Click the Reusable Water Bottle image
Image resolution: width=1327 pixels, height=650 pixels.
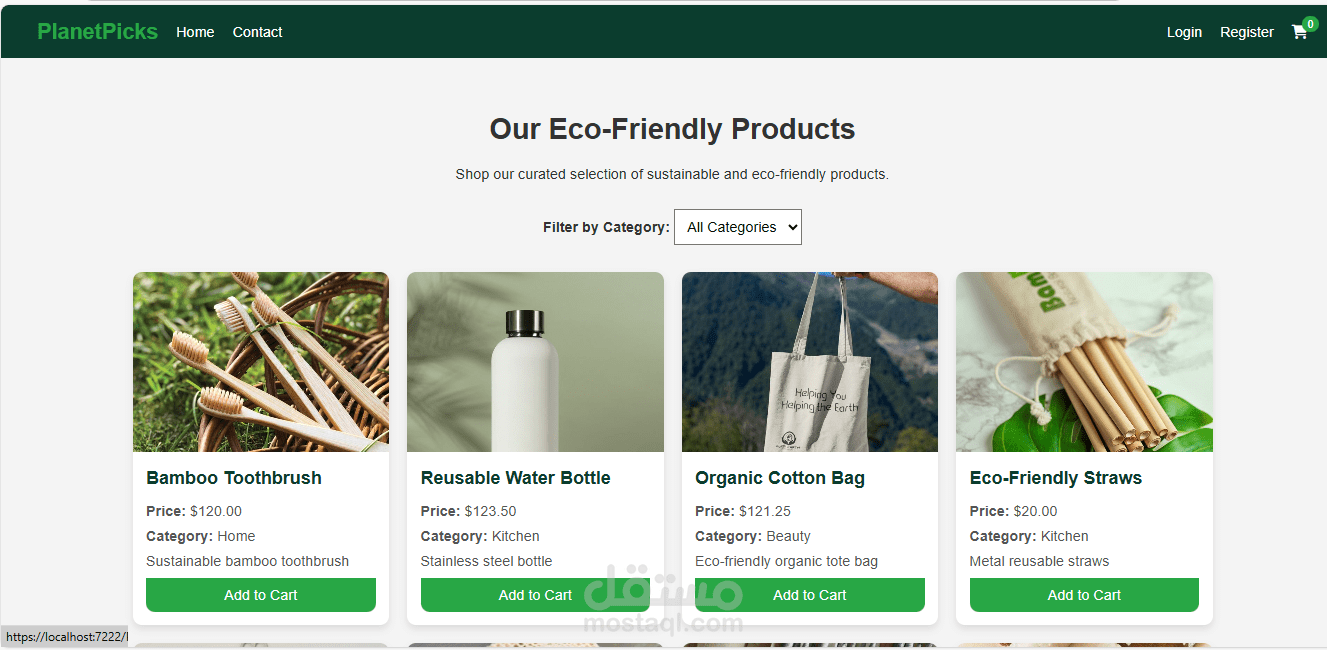535,362
